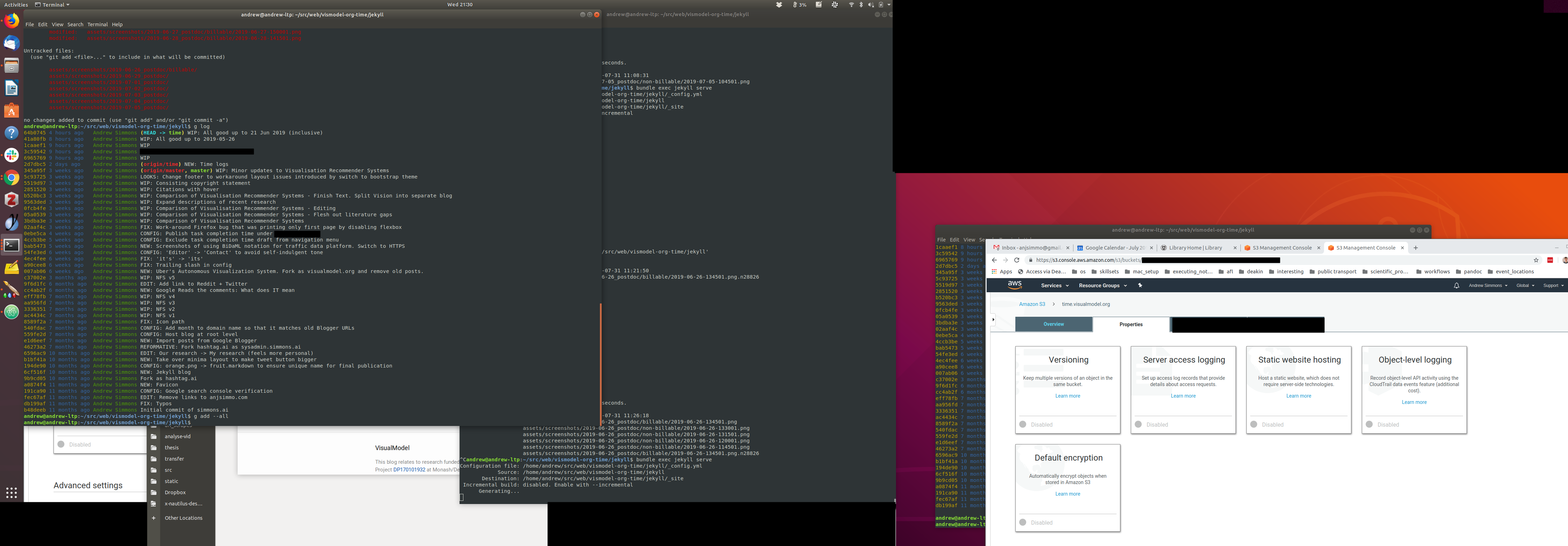Screen dimensions: 1568x546
Task: Select the Versioning Disabled radio indicator
Action: (1023, 424)
